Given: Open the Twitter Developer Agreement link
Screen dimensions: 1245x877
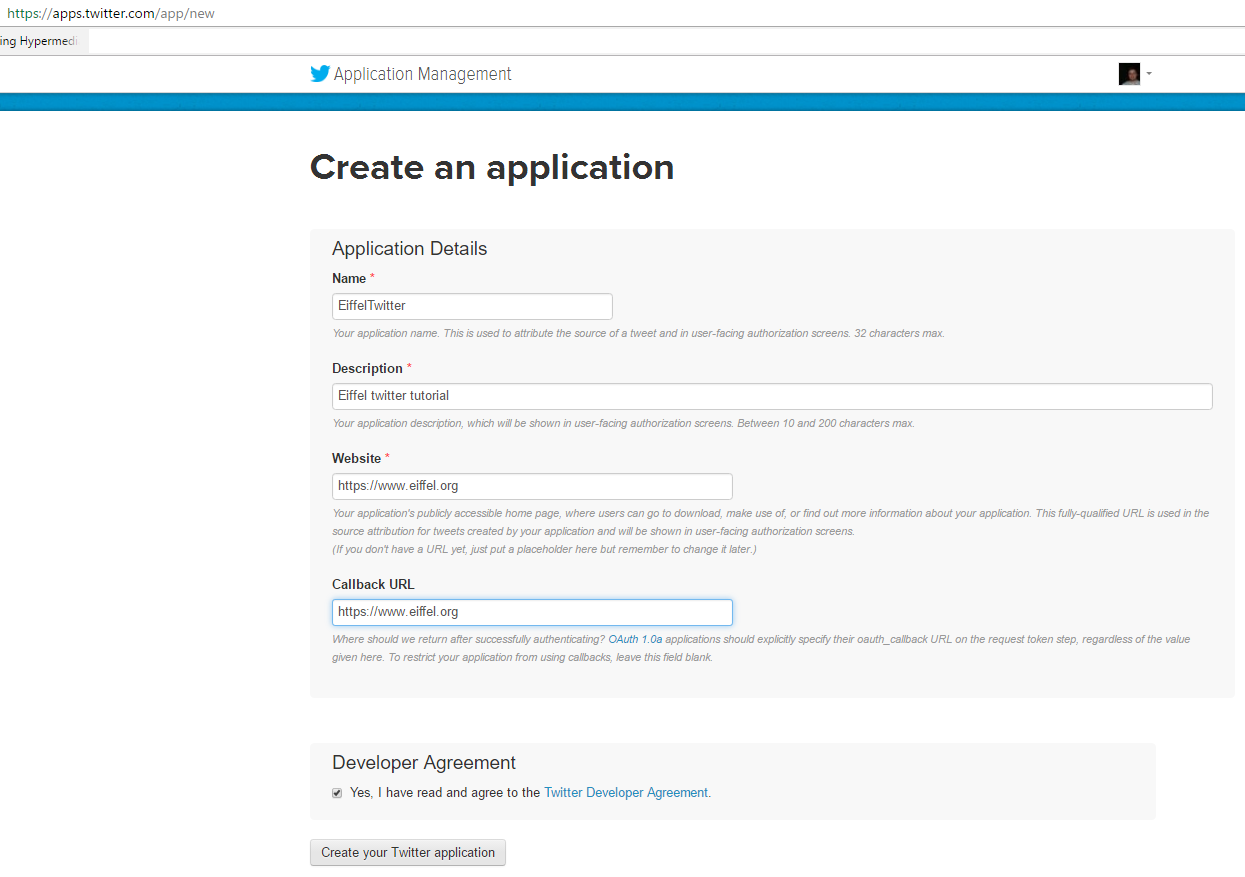Looking at the screenshot, I should 627,792.
